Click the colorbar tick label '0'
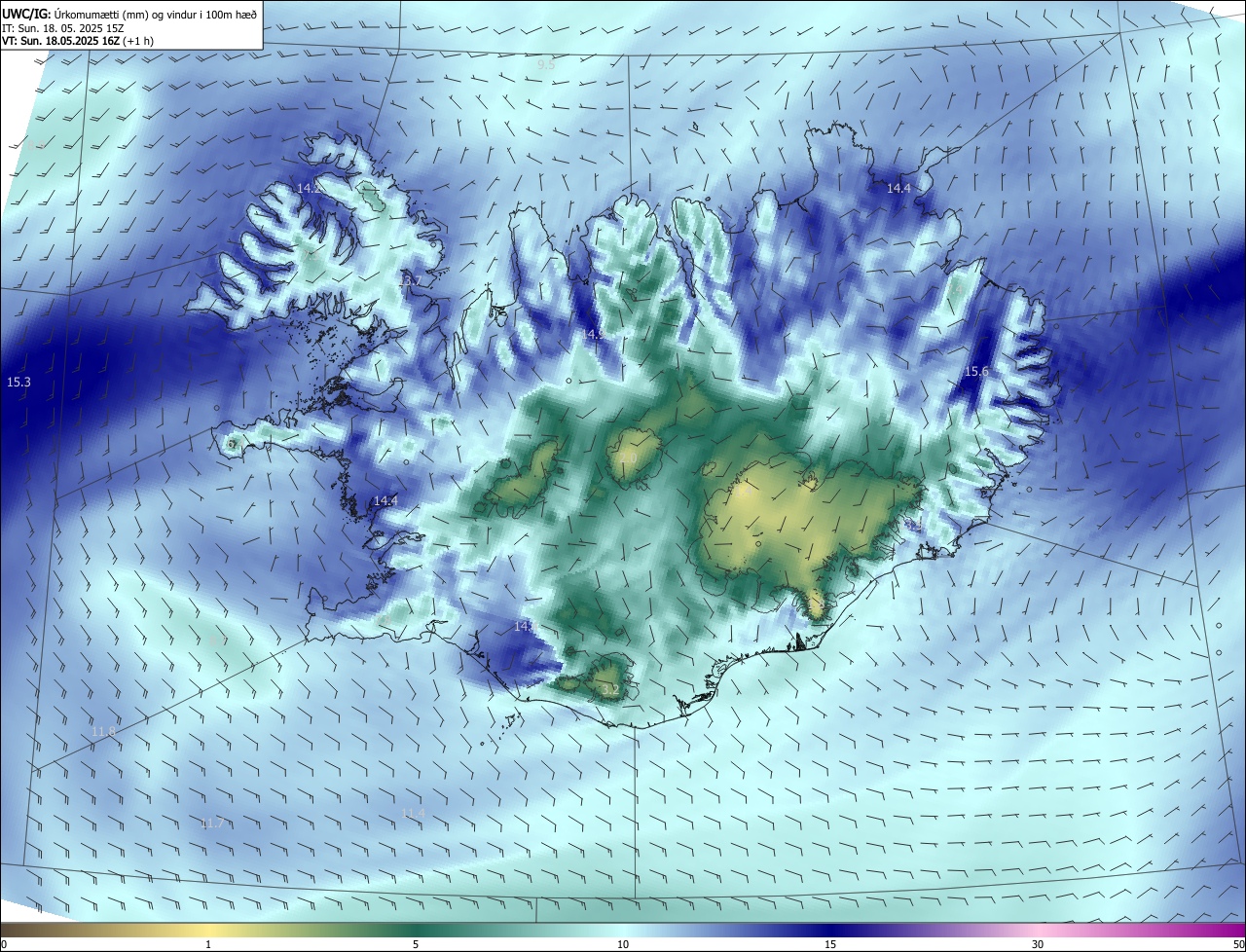Viewport: 1246px width, 952px height. (4, 944)
